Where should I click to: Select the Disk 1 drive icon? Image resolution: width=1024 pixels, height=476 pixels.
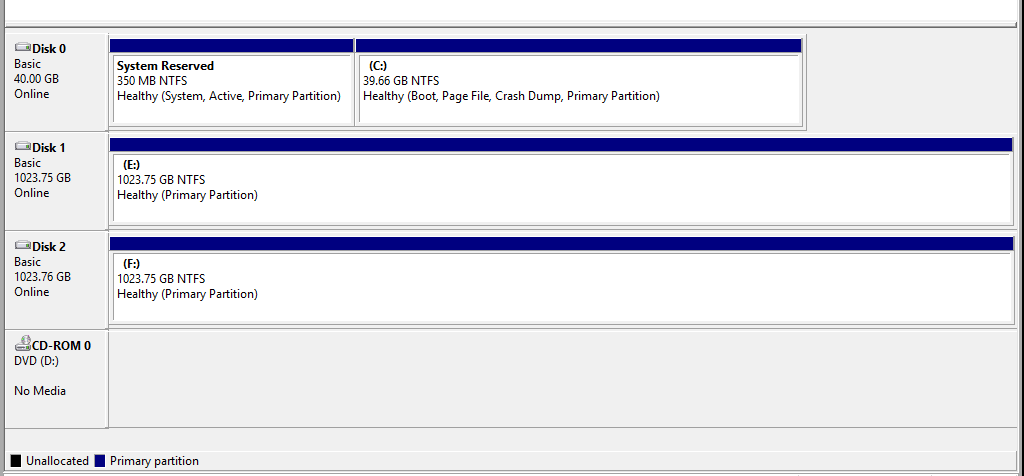[x=23, y=147]
